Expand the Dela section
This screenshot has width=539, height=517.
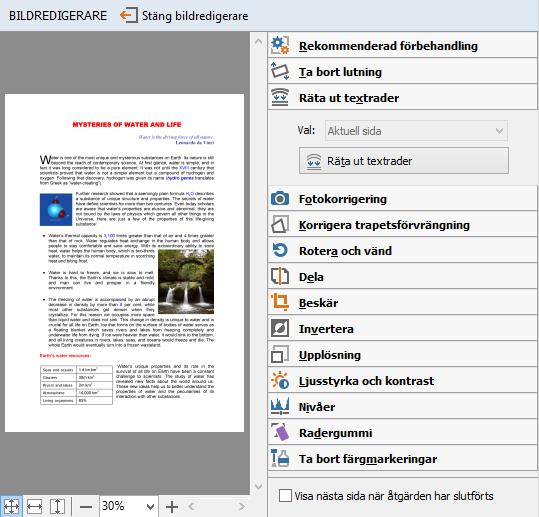point(402,276)
